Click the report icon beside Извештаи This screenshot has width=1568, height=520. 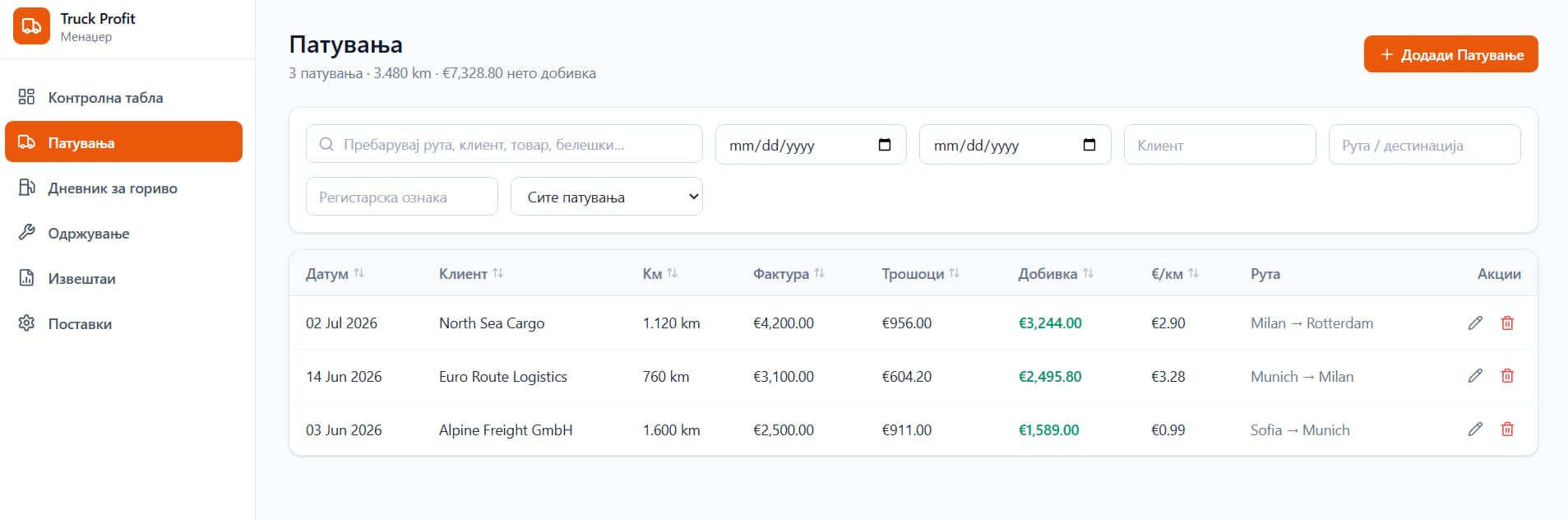click(26, 277)
